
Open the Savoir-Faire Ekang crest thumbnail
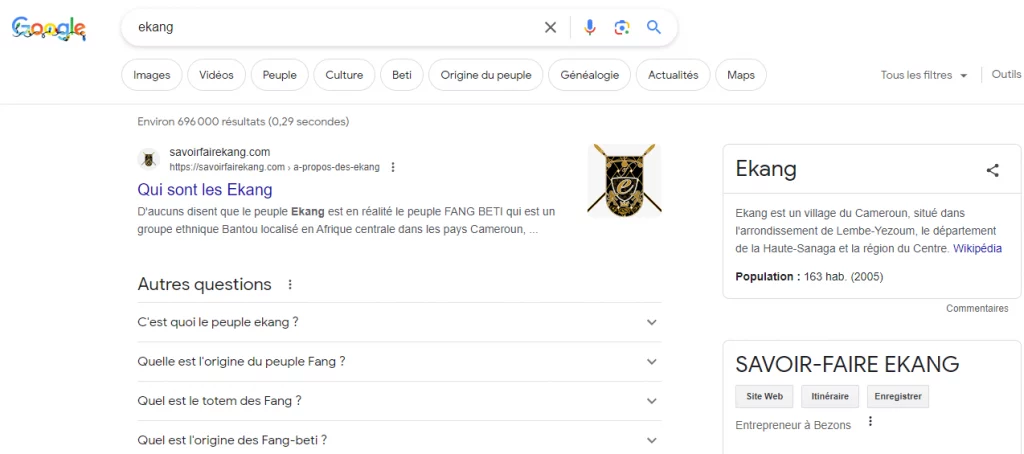click(x=624, y=181)
